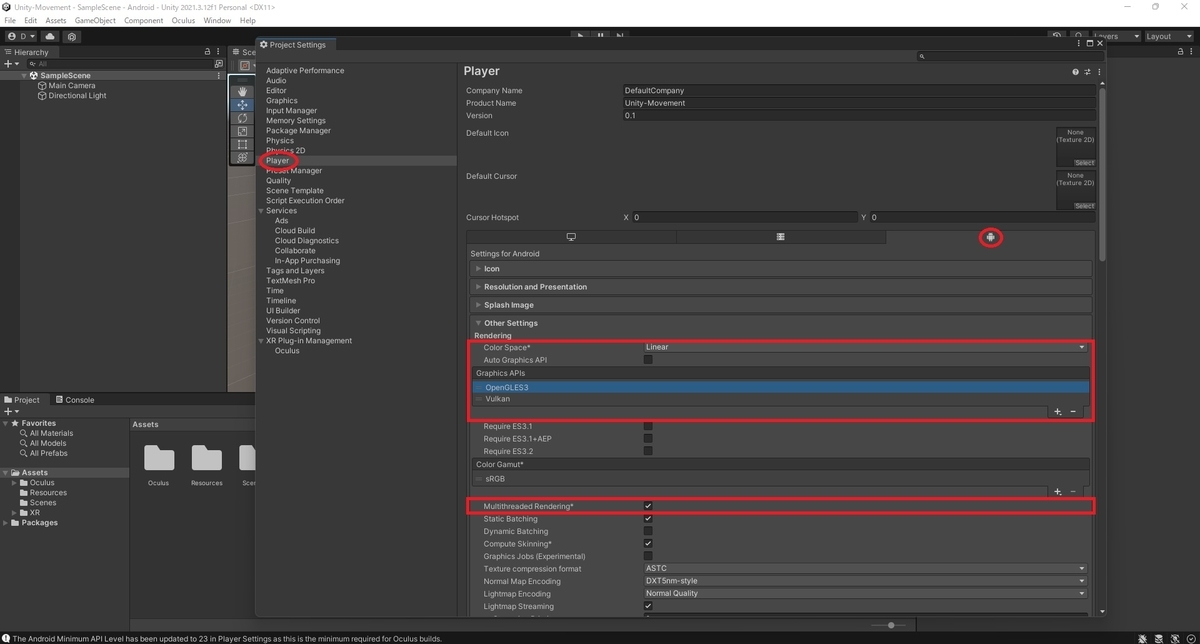Click the cloud services icon
The width and height of the screenshot is (1200, 644).
tap(50, 36)
